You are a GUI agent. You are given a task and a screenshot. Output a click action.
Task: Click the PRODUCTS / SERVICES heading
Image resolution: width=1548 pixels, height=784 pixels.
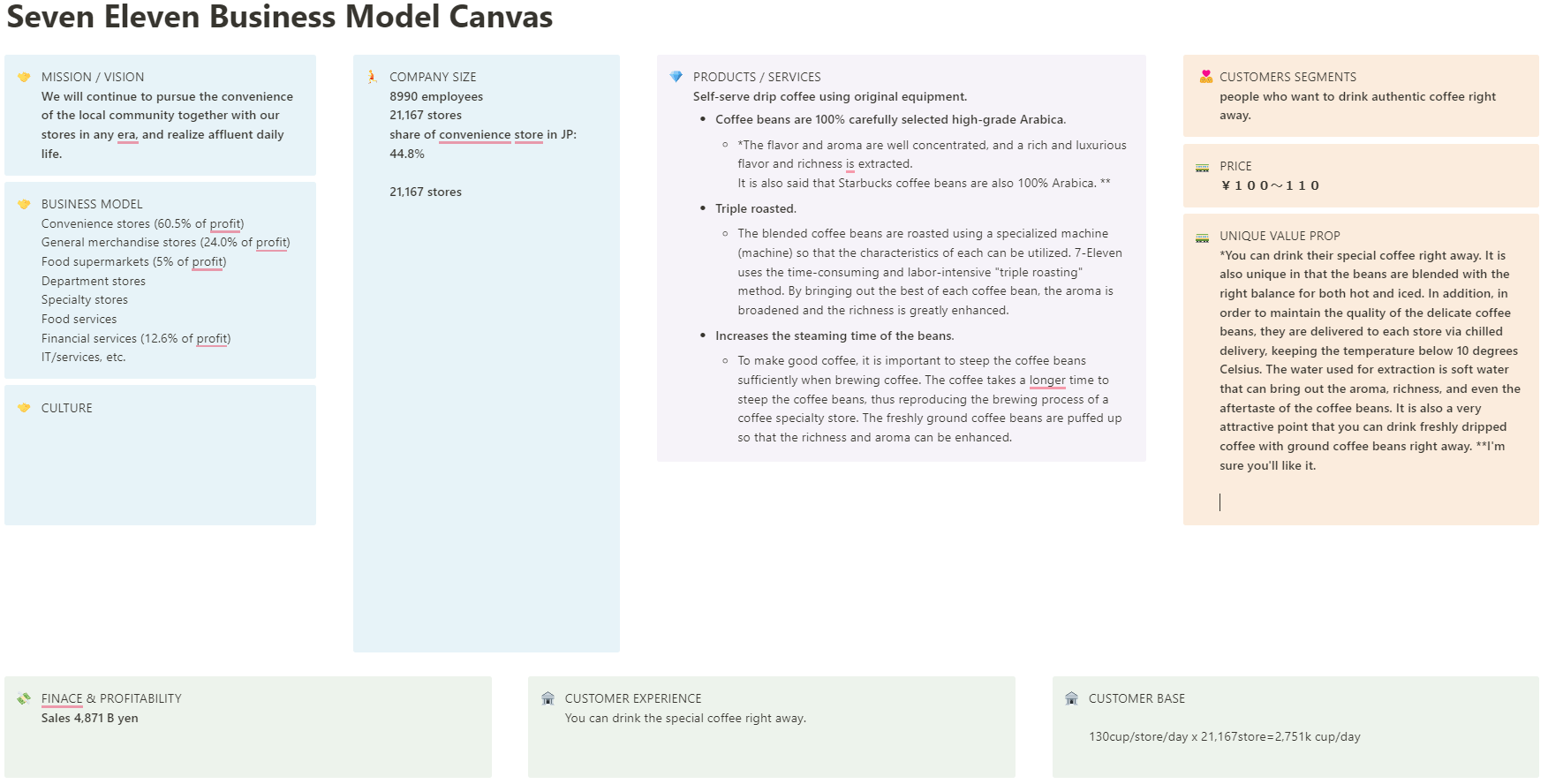coord(757,77)
